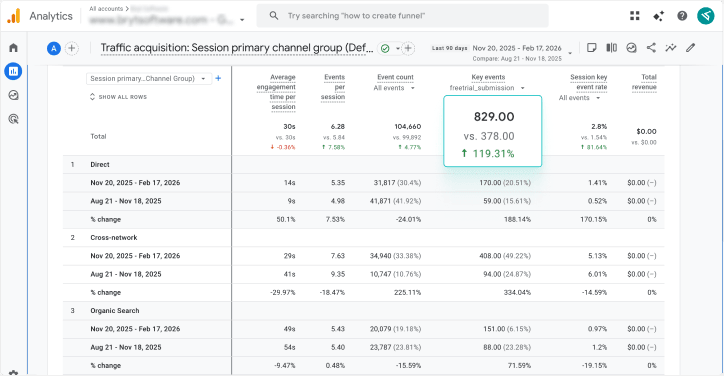Open the date range picker dropdown
This screenshot has height=376, width=724.
(570, 53)
